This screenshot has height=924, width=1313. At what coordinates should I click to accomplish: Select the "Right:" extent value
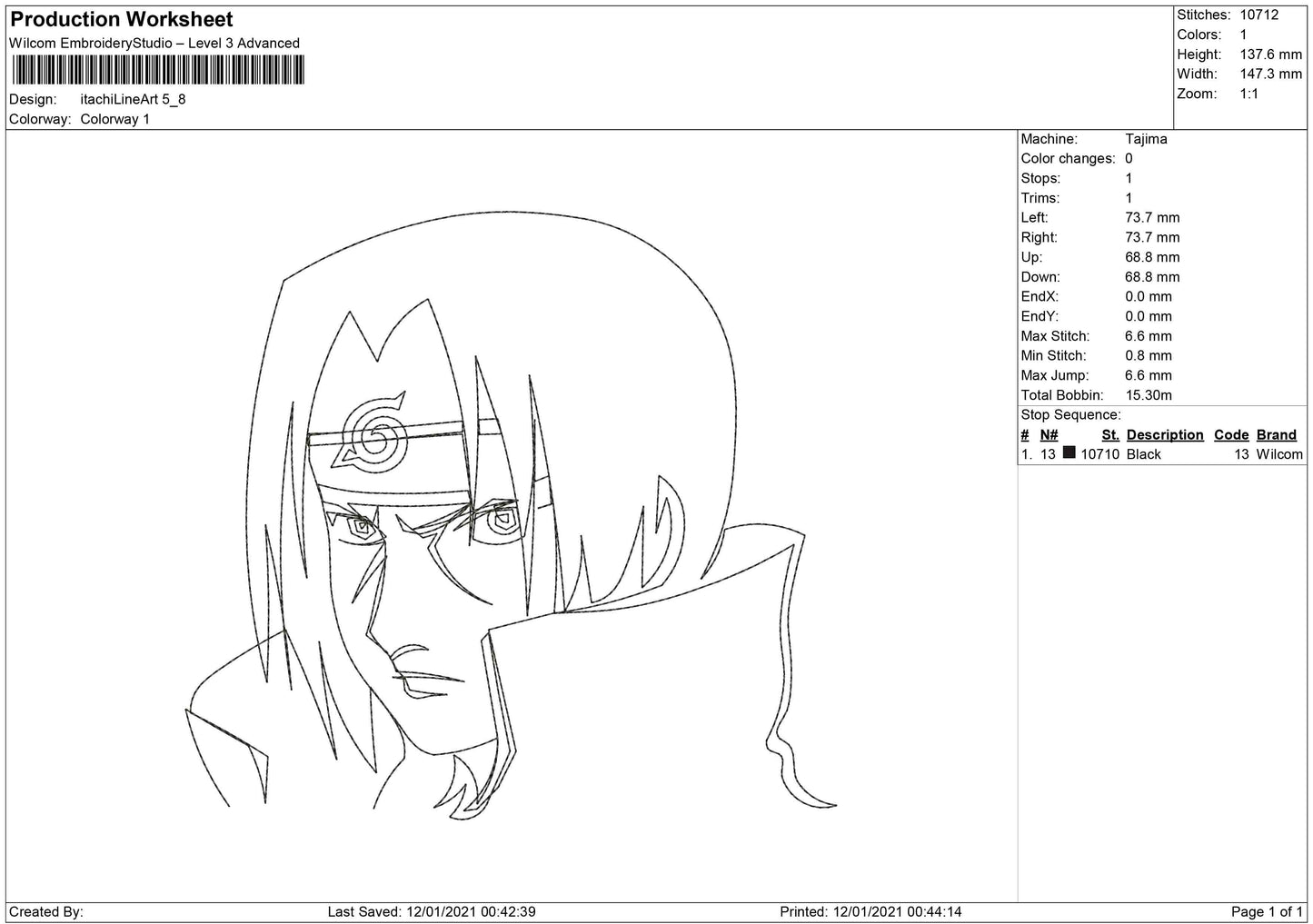tap(1153, 238)
